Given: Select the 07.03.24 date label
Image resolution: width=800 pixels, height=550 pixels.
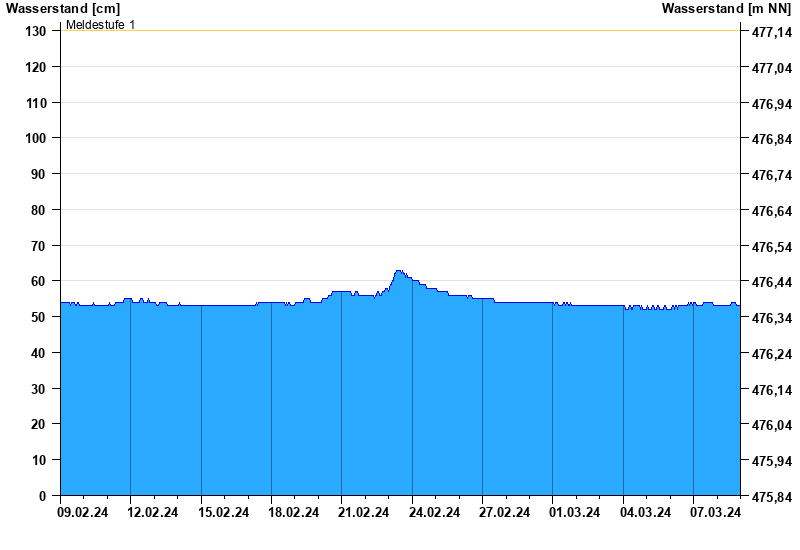Looking at the screenshot, I should (x=717, y=513).
